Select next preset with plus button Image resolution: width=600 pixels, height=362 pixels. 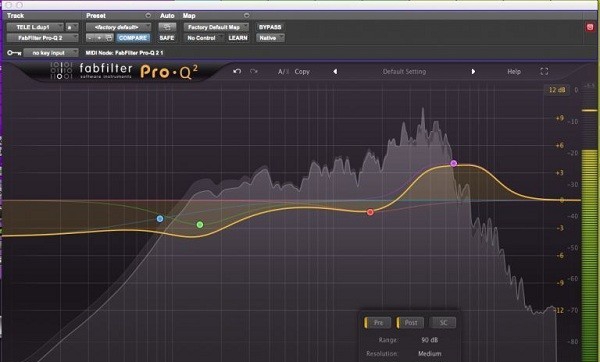[x=99, y=38]
